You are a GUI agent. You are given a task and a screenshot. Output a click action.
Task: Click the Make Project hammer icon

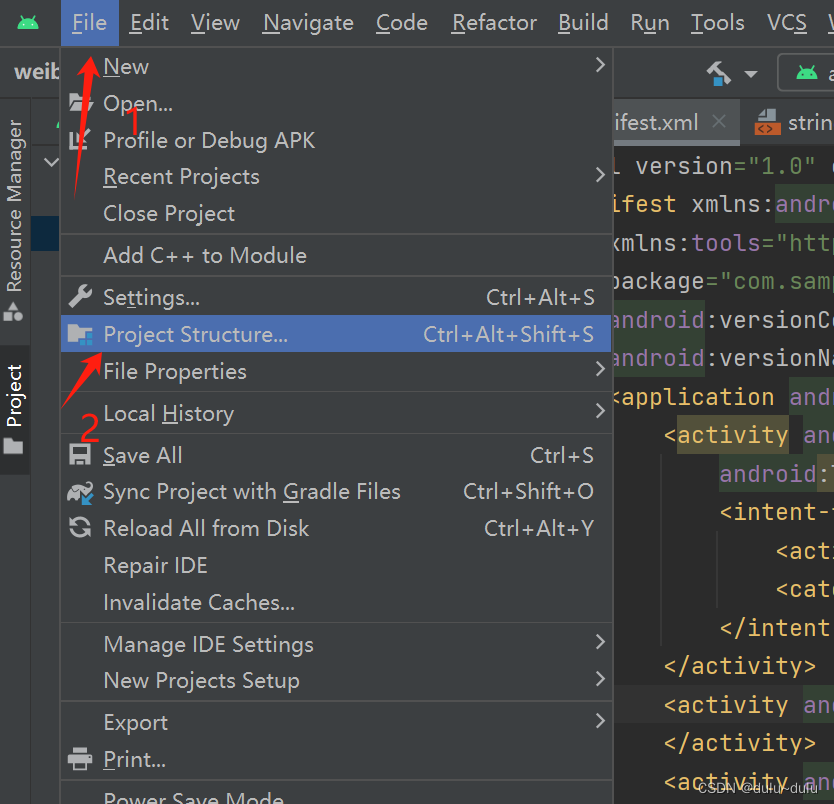point(719,73)
